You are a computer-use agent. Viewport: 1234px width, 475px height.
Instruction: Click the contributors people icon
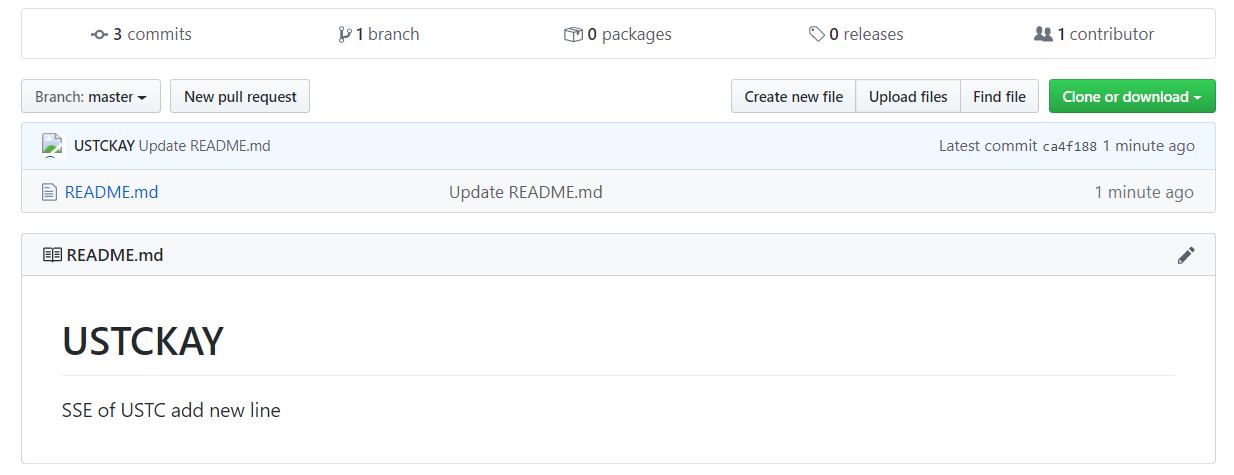pyautogui.click(x=1043, y=35)
